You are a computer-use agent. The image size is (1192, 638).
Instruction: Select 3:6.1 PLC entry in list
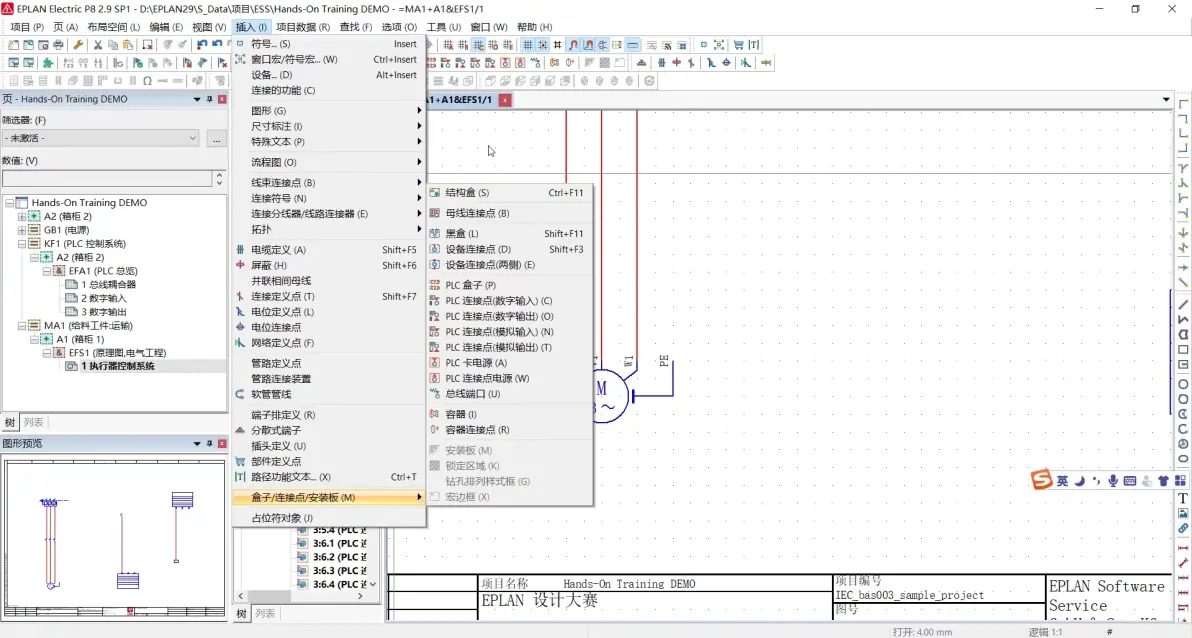pyautogui.click(x=340, y=544)
